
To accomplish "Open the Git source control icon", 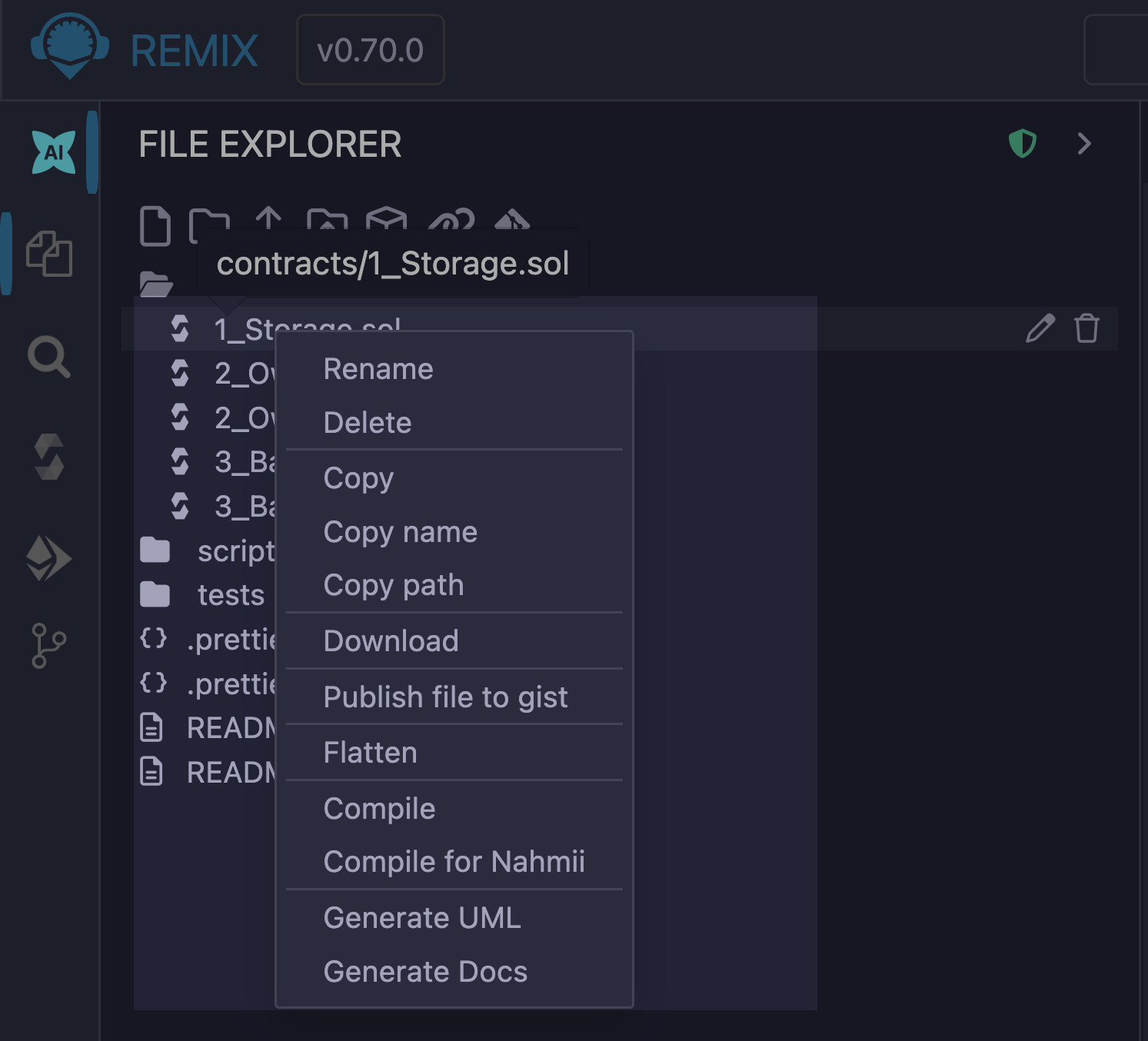I will point(48,646).
